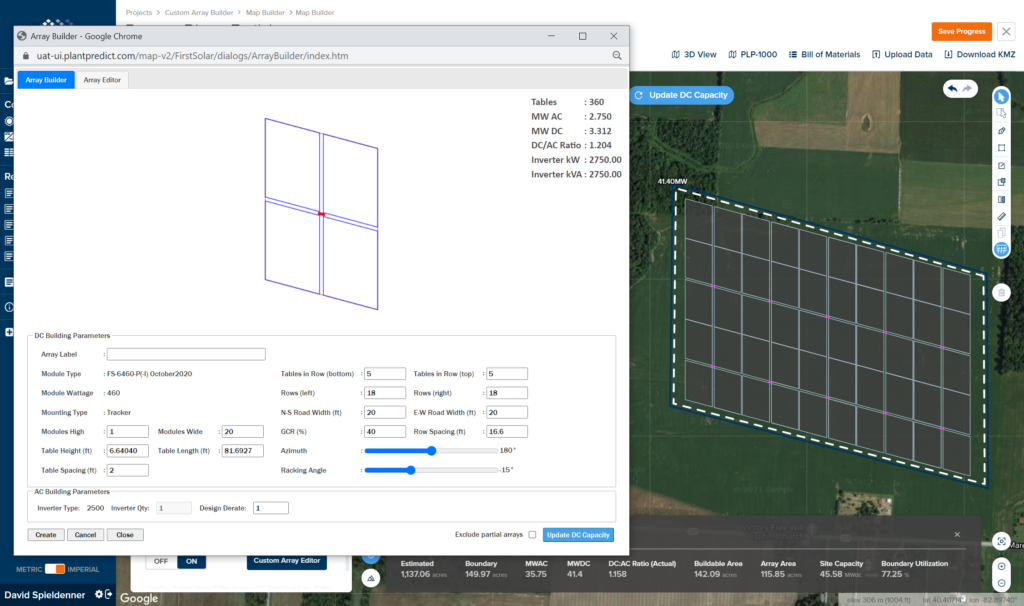Click the Rows (right) field
This screenshot has width=1024, height=606.
coord(507,393)
